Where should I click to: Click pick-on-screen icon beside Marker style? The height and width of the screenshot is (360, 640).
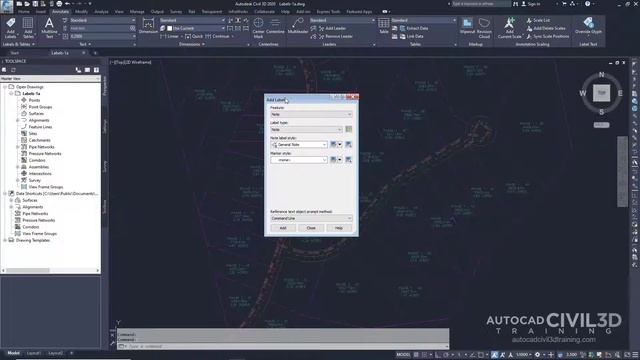click(348, 160)
